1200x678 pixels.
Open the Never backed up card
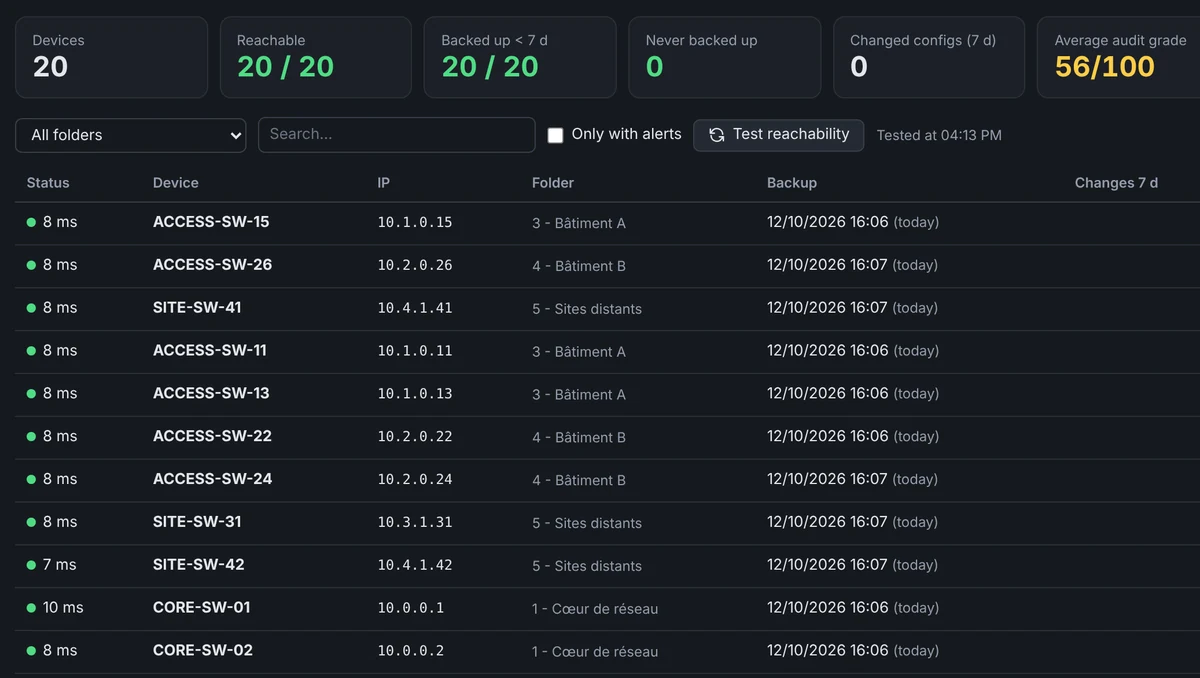point(725,57)
